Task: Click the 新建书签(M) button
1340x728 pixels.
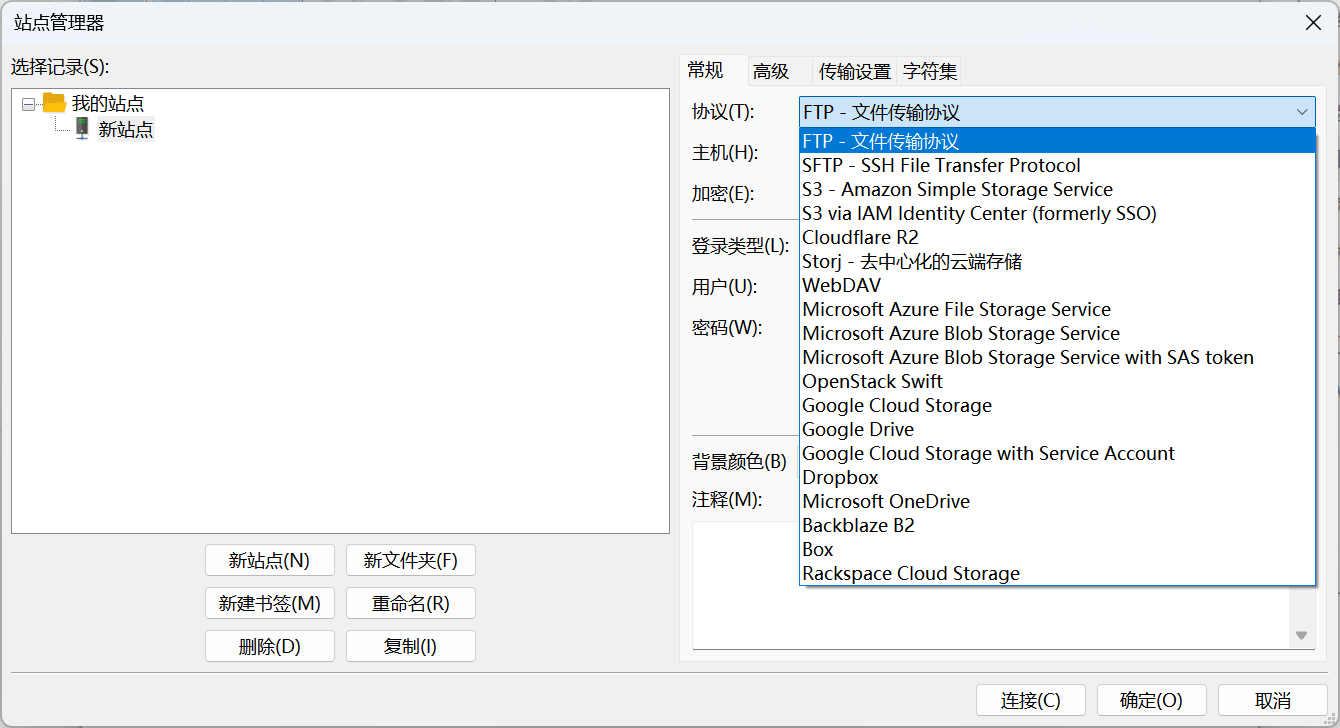Action: click(270, 603)
